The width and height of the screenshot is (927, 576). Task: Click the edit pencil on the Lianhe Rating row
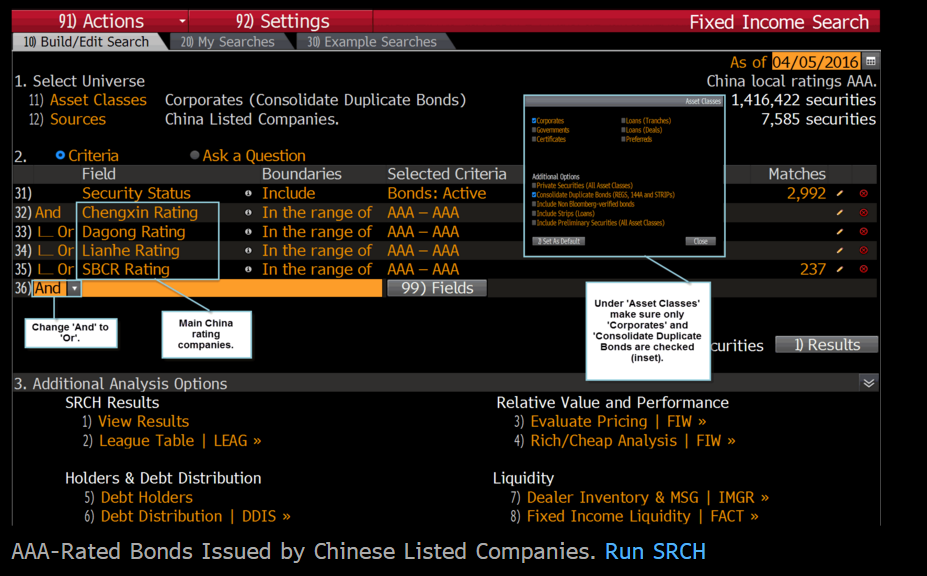[x=840, y=250]
